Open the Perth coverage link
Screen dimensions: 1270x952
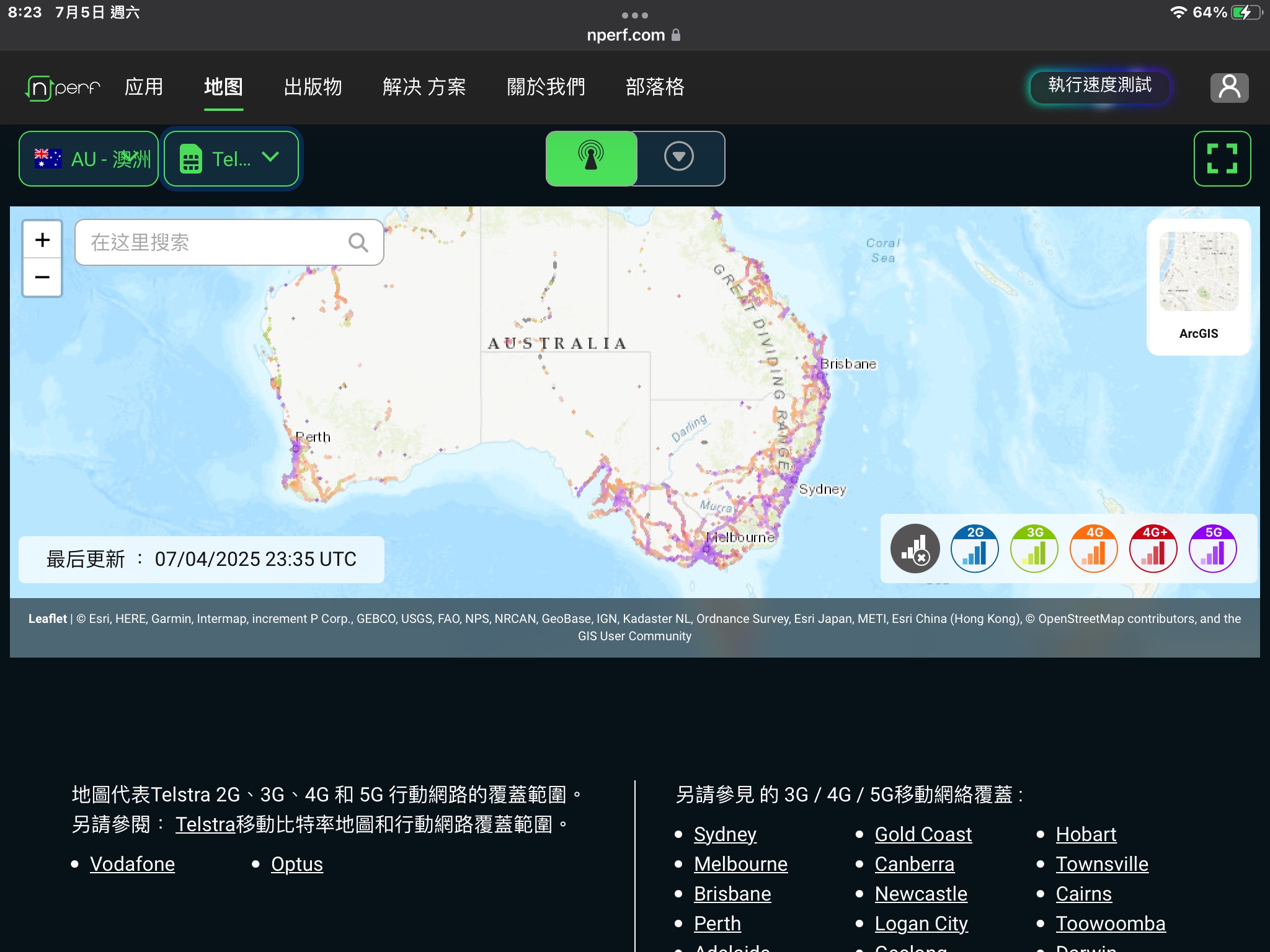coord(717,923)
